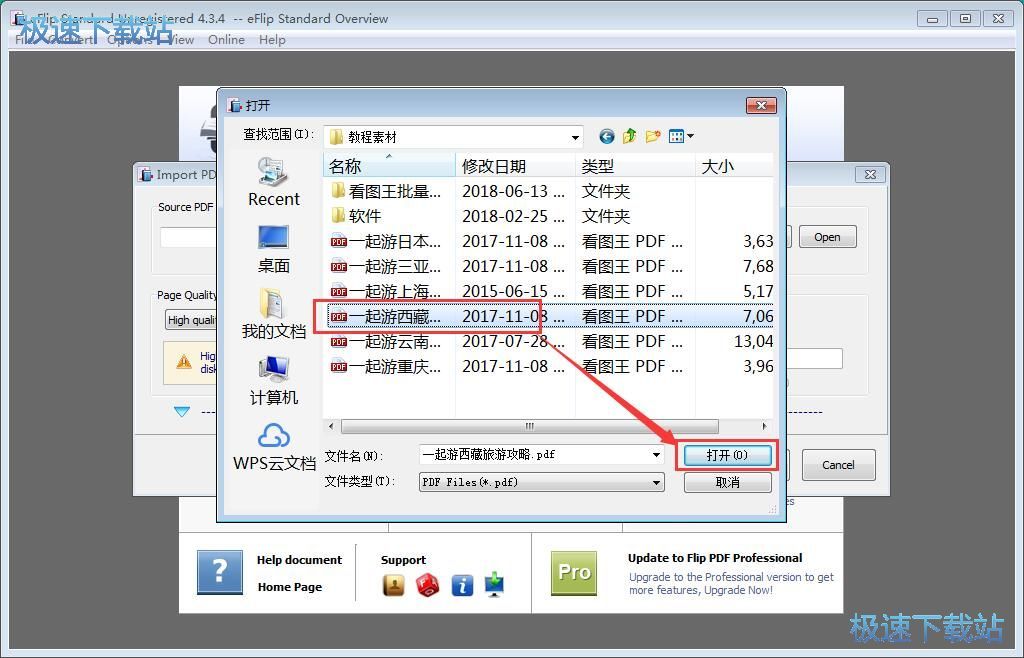Click 2018-06-13 date of 看图王批量 folder
This screenshot has height=658, width=1024.
click(x=513, y=191)
